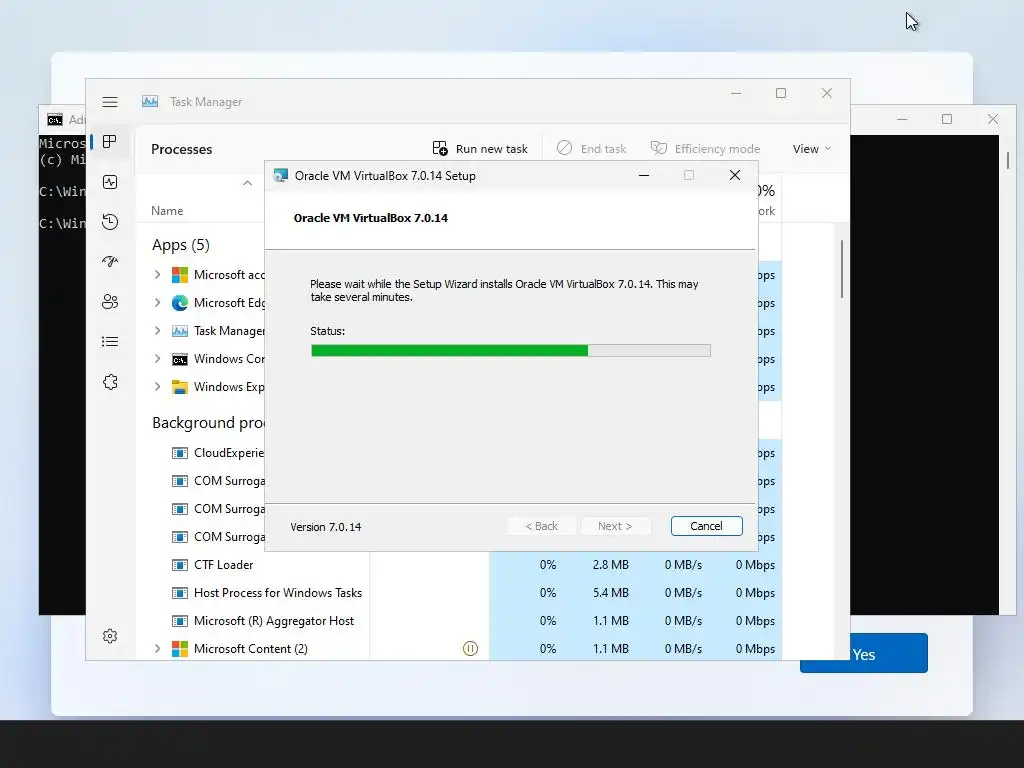1024x768 pixels.
Task: Click the Host Process for Windows Tasks icon
Action: [x=180, y=593]
